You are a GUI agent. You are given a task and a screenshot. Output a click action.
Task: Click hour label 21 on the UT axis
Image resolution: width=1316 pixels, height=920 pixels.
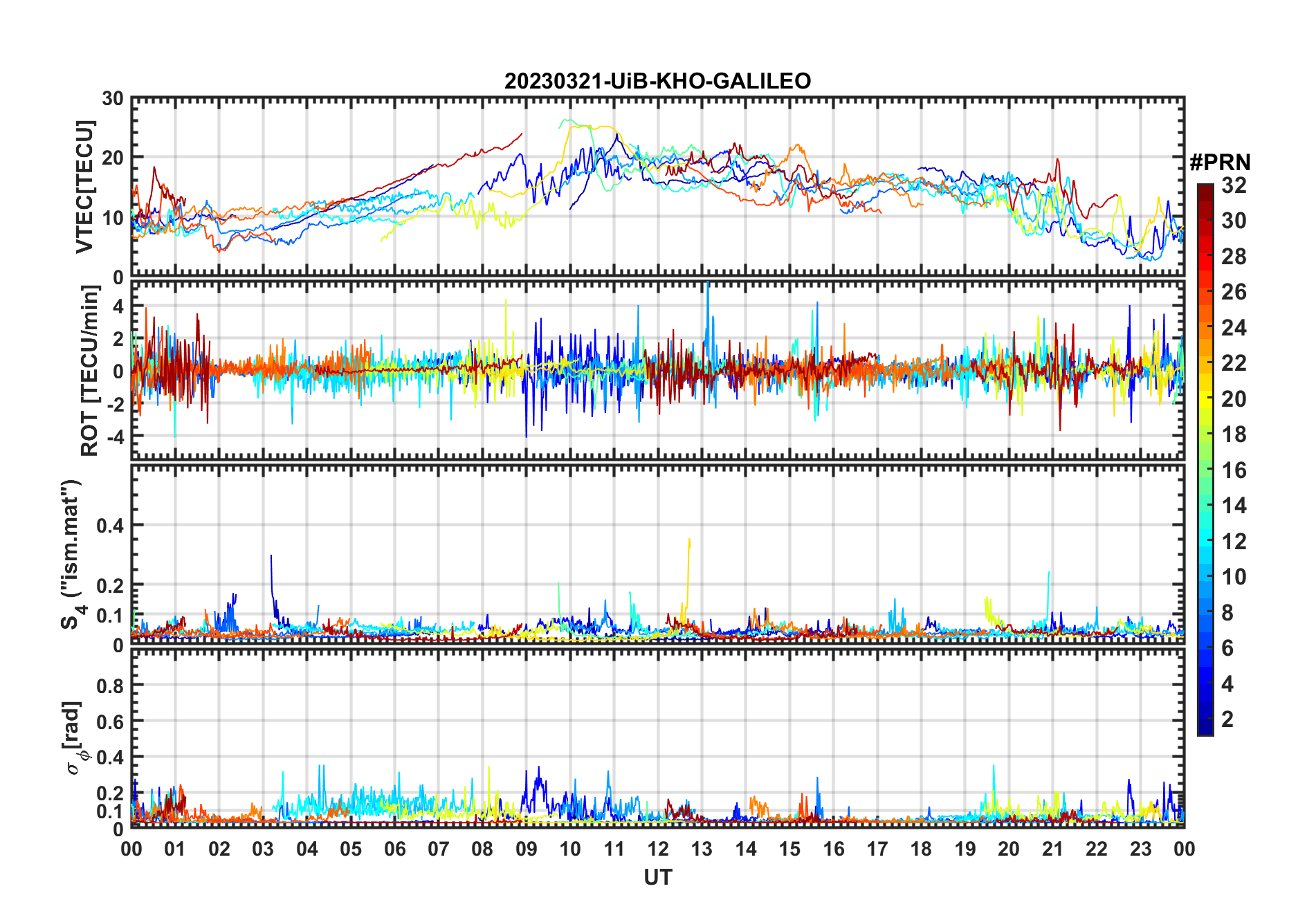[x=1053, y=849]
